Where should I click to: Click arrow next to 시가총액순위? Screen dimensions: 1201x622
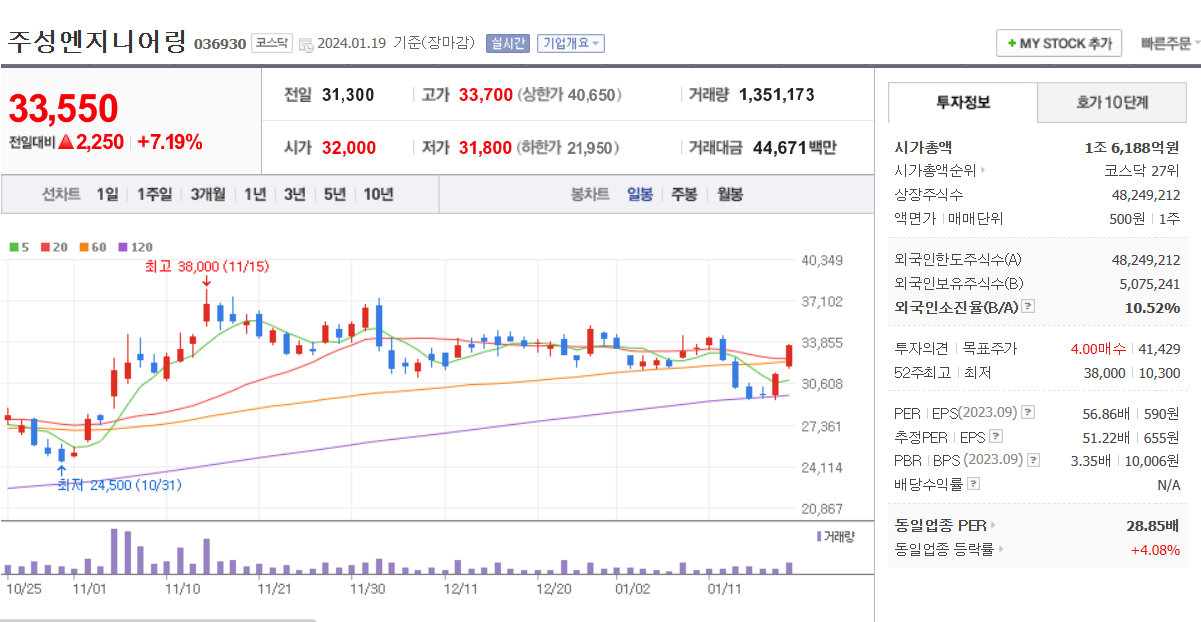(982, 171)
